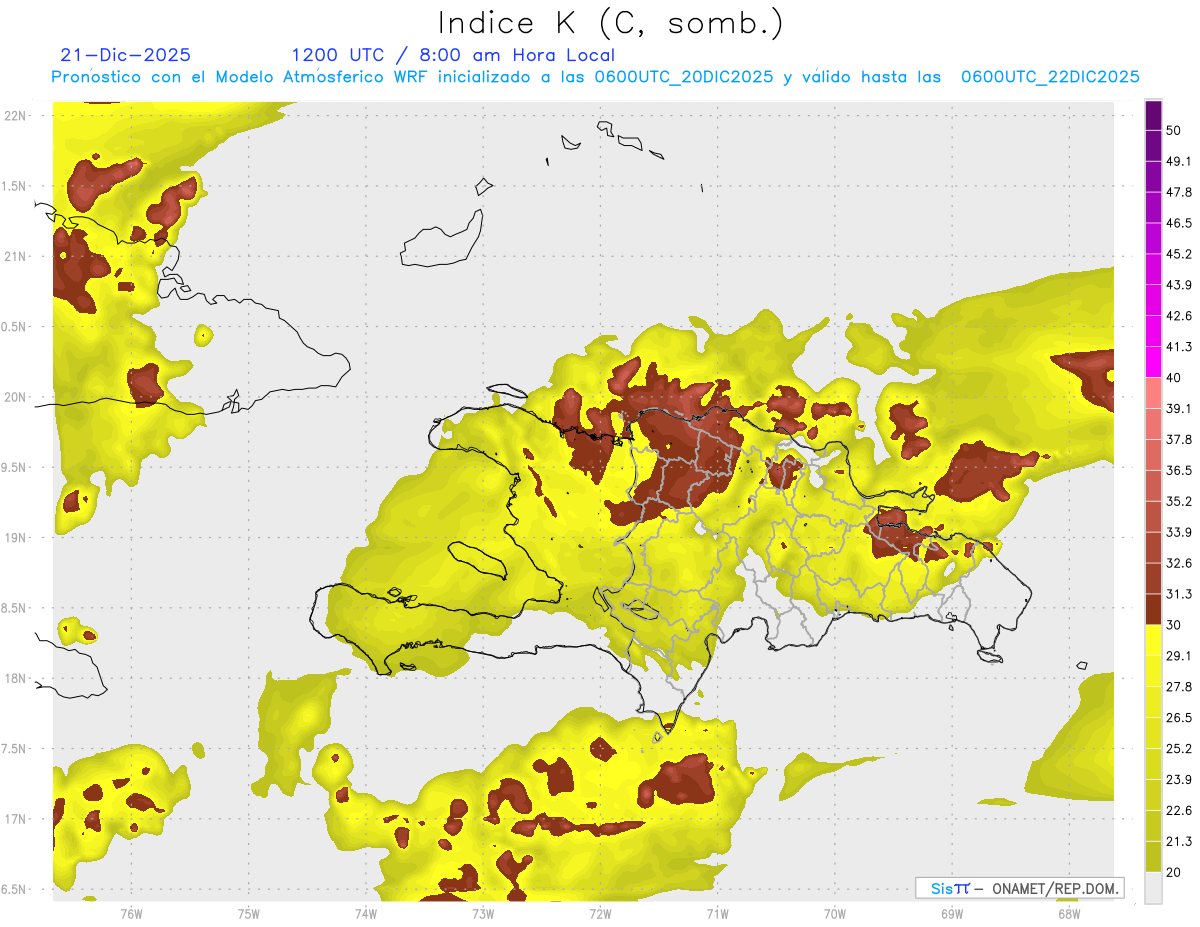Screen dimensions: 1200x927
Task: Click the "50" color scale label
Action: (x=1174, y=130)
